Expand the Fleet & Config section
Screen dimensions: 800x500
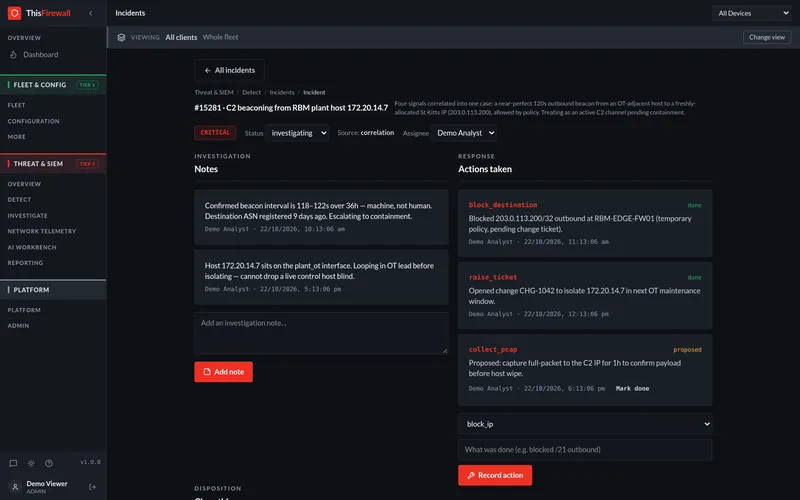click(53, 85)
